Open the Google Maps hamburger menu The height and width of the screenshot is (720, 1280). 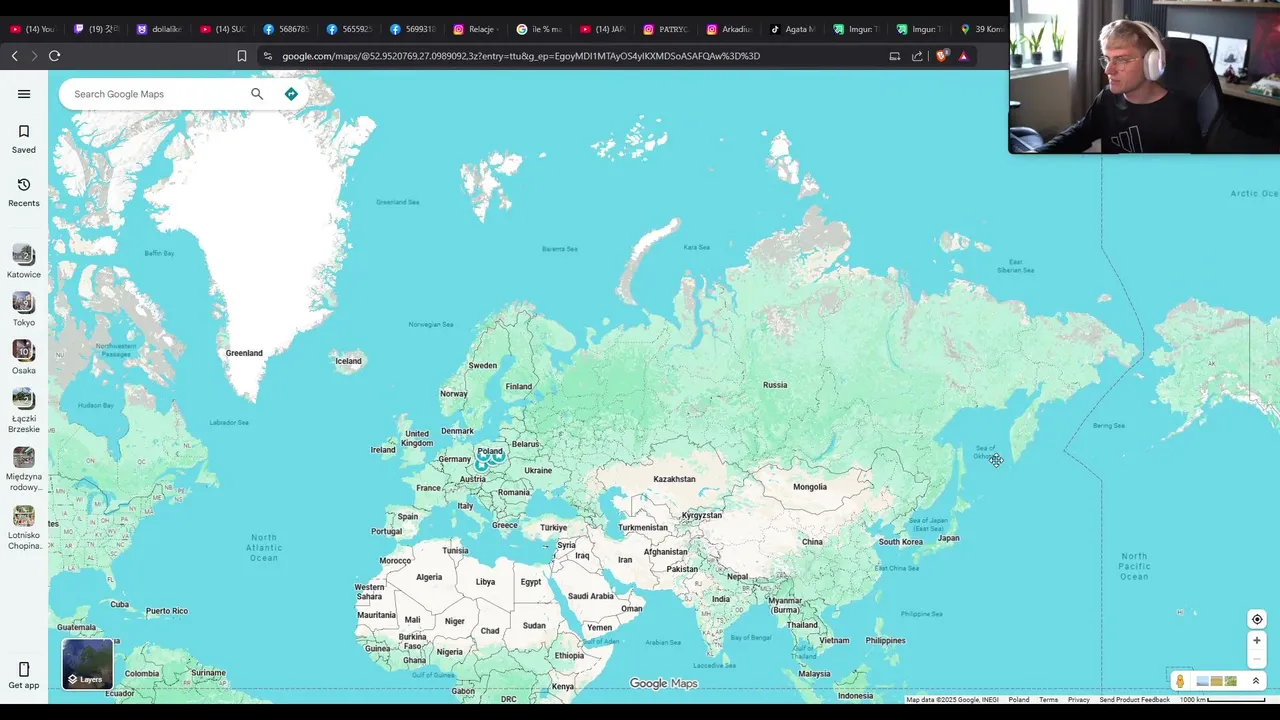(24, 94)
